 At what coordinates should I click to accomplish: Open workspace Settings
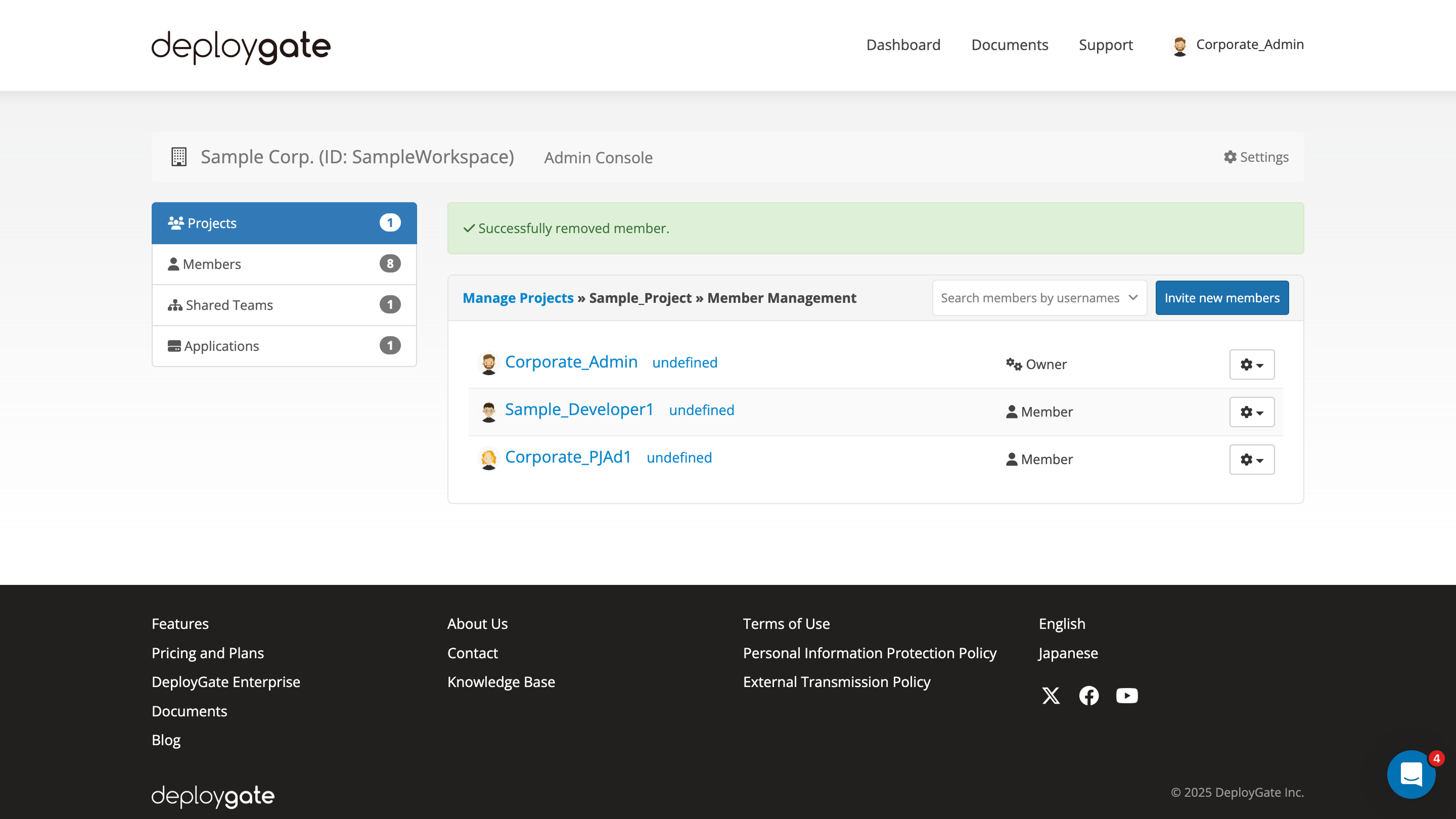(x=1255, y=157)
